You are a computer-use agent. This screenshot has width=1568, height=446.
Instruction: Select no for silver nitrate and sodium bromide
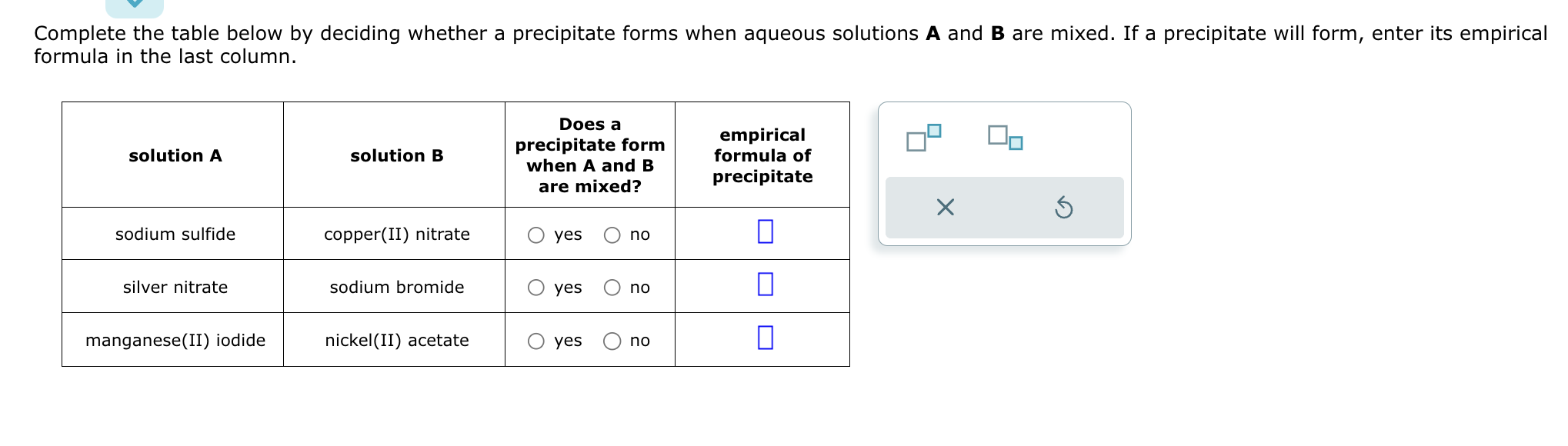(612, 288)
